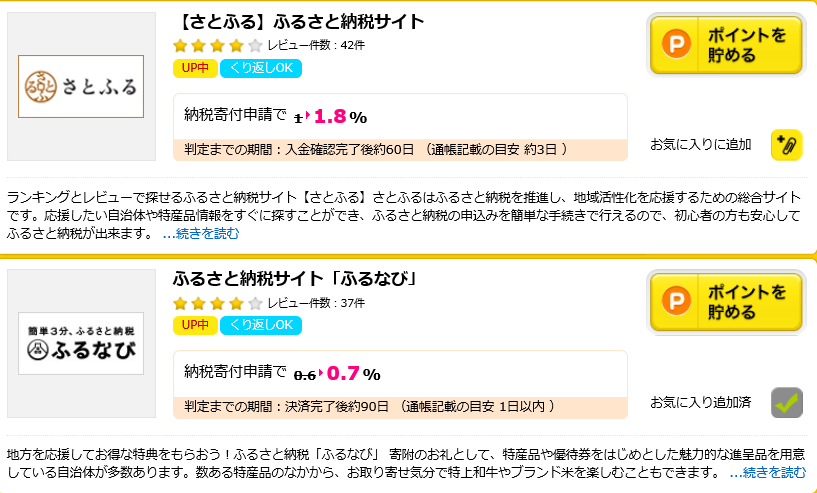Click さとふる star rating icons
Image resolution: width=817 pixels, height=493 pixels.
coord(218,46)
